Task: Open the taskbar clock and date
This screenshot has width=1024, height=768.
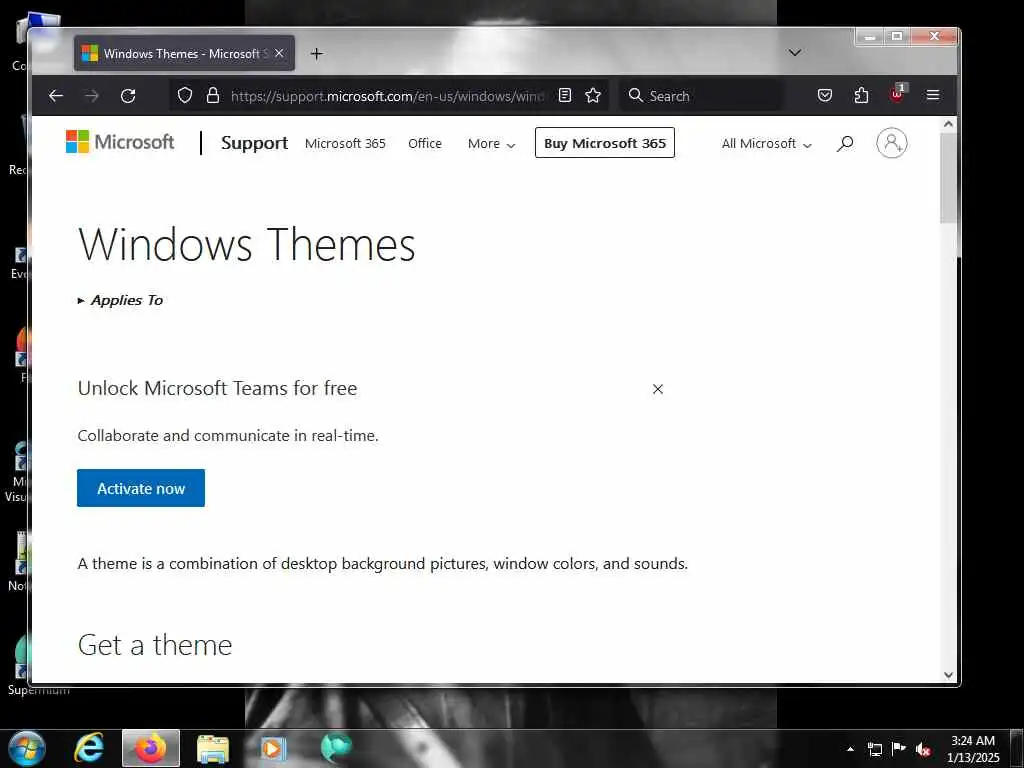Action: 973,749
